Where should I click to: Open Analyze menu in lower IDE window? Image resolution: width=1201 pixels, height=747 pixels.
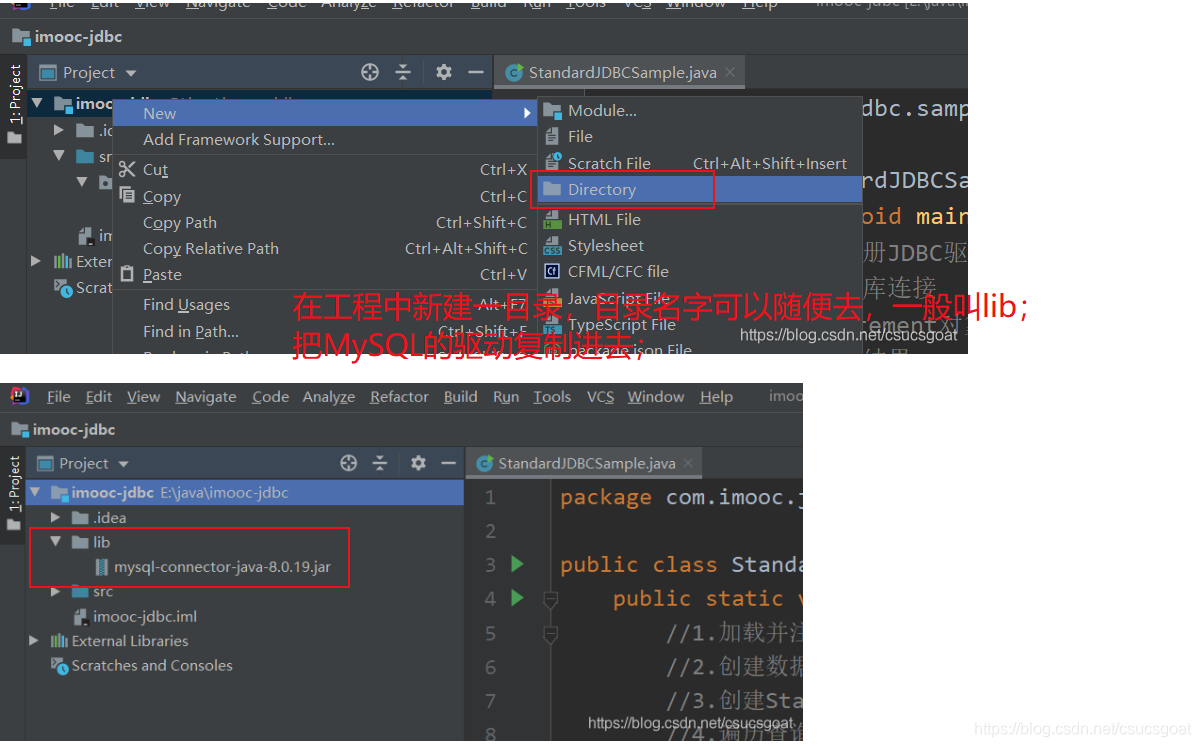click(329, 396)
